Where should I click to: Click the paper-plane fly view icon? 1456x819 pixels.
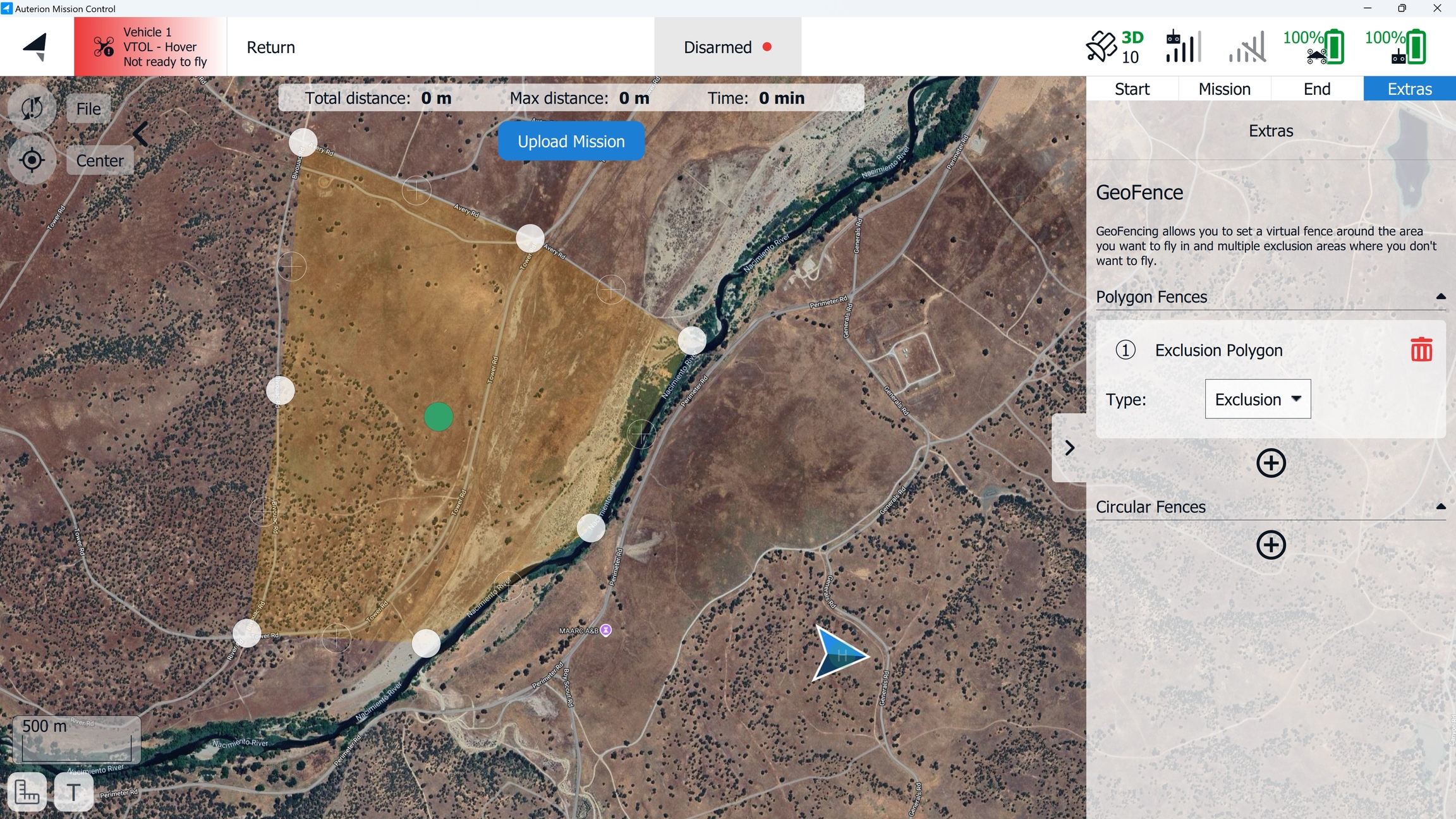[x=36, y=47]
